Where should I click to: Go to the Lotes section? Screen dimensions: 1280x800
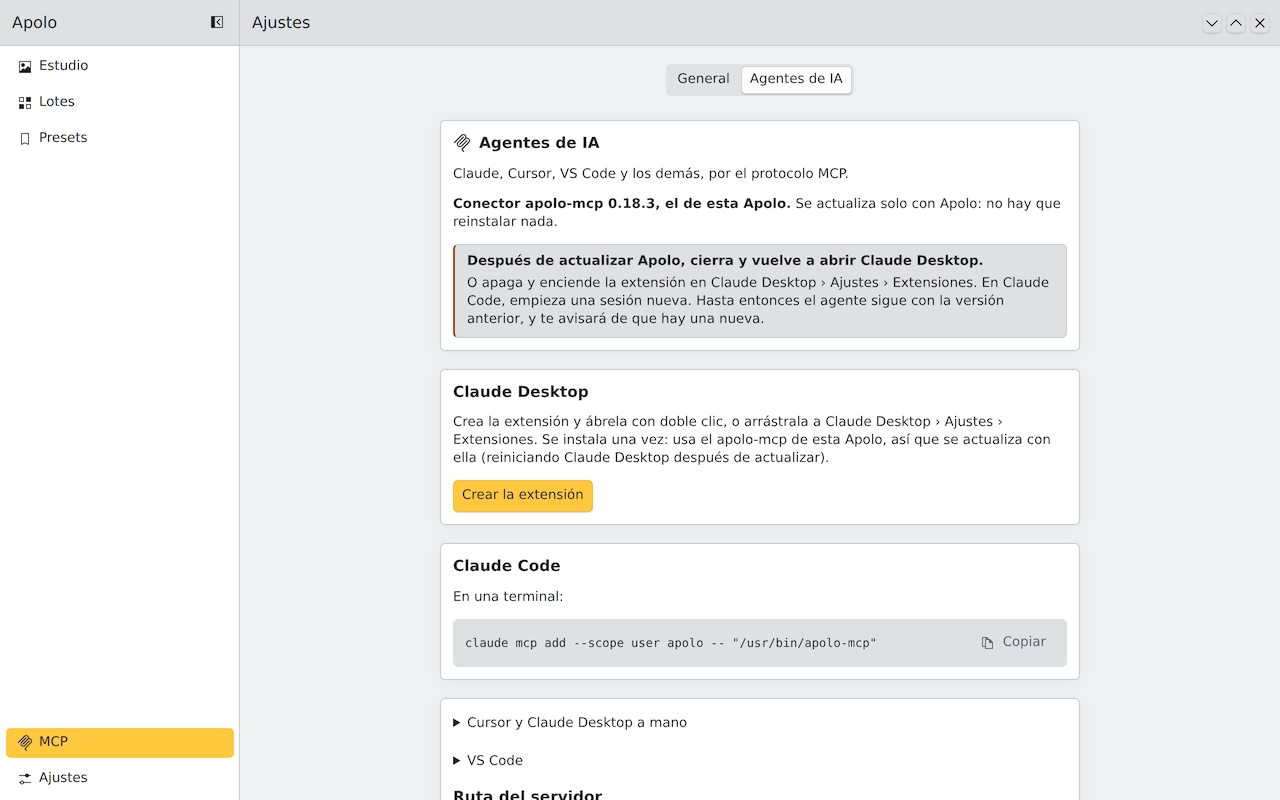(120, 102)
